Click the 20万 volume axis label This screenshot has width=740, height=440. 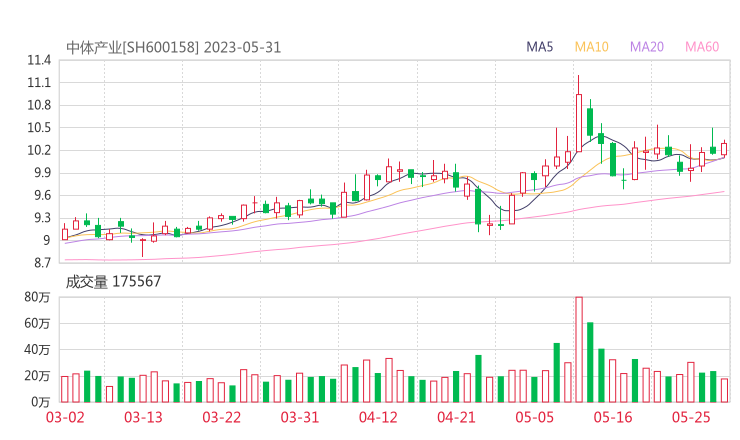coord(37,376)
